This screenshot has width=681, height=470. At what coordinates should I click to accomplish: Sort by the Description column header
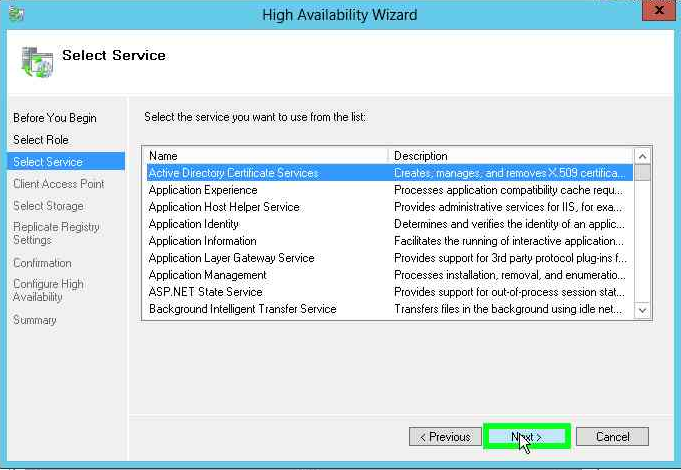(511, 156)
